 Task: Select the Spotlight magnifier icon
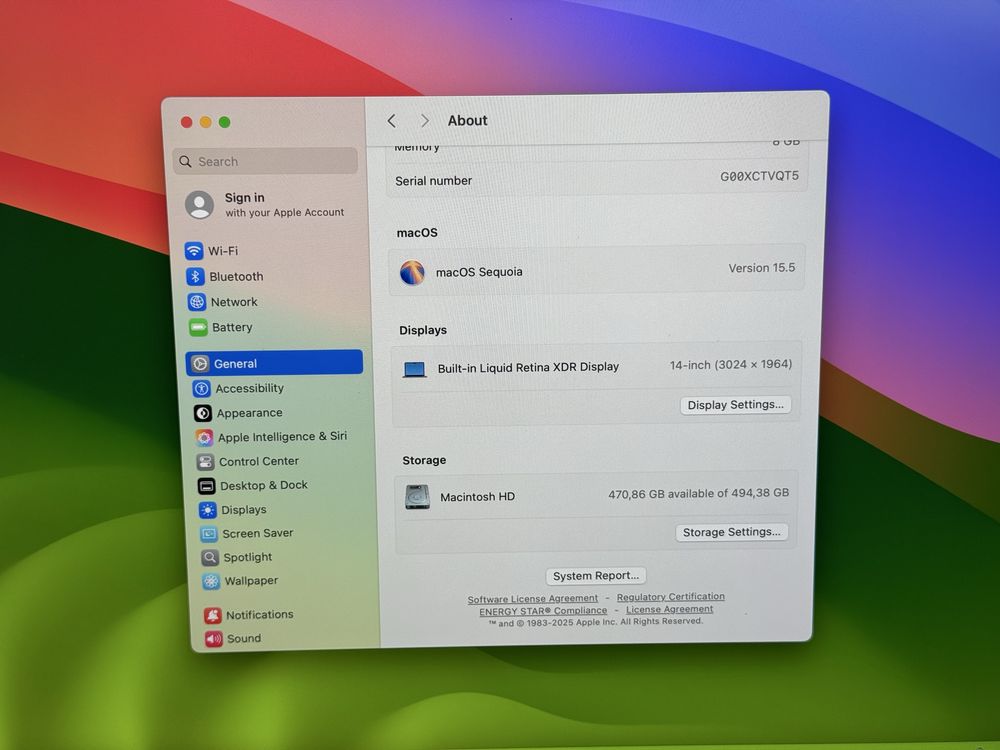click(210, 558)
